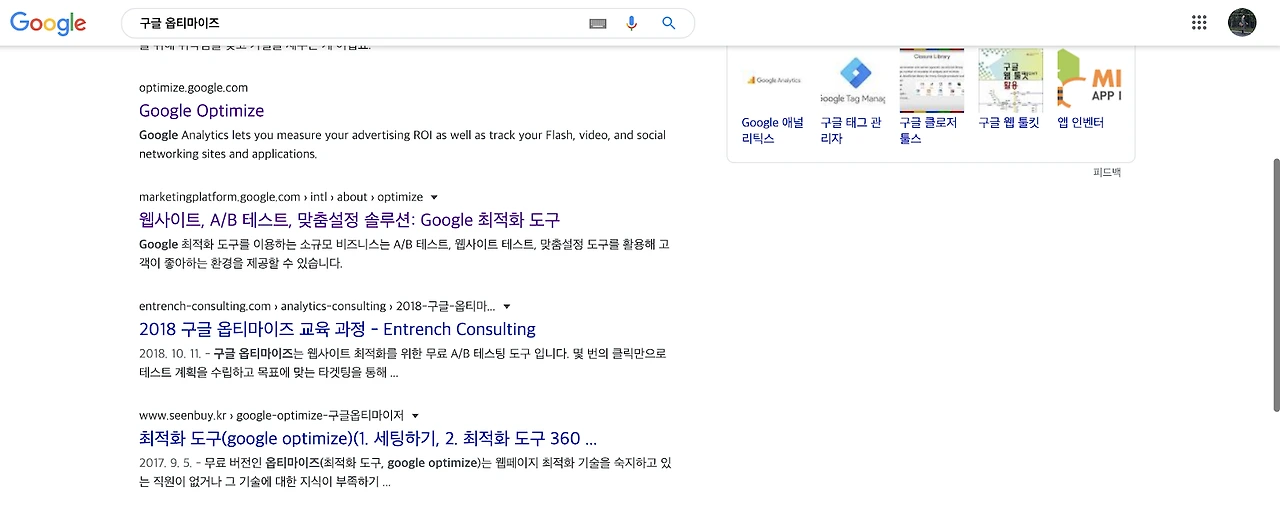The image size is (1280, 506).
Task: Click the entrench-consulting.com breadcrumb URL
Action: (x=317, y=306)
